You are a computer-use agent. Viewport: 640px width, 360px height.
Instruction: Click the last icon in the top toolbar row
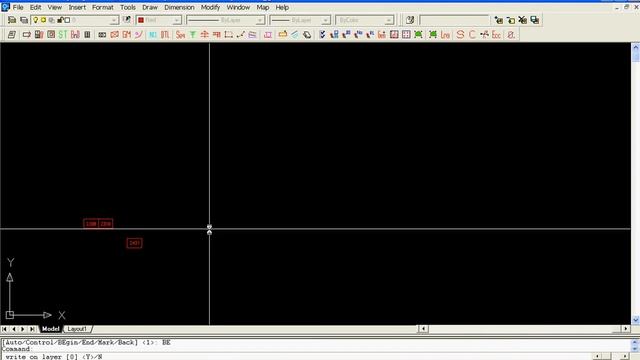(535, 20)
